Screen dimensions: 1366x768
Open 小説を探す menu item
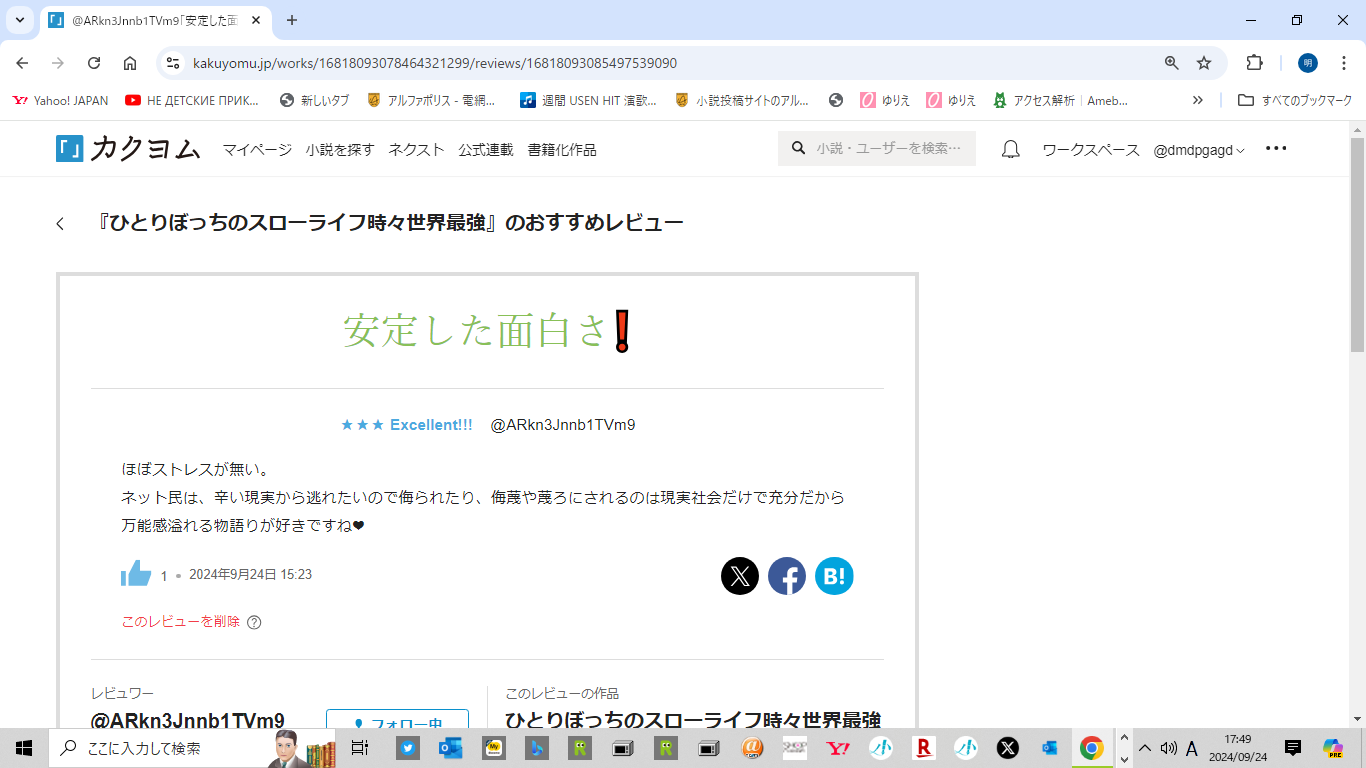[x=340, y=150]
